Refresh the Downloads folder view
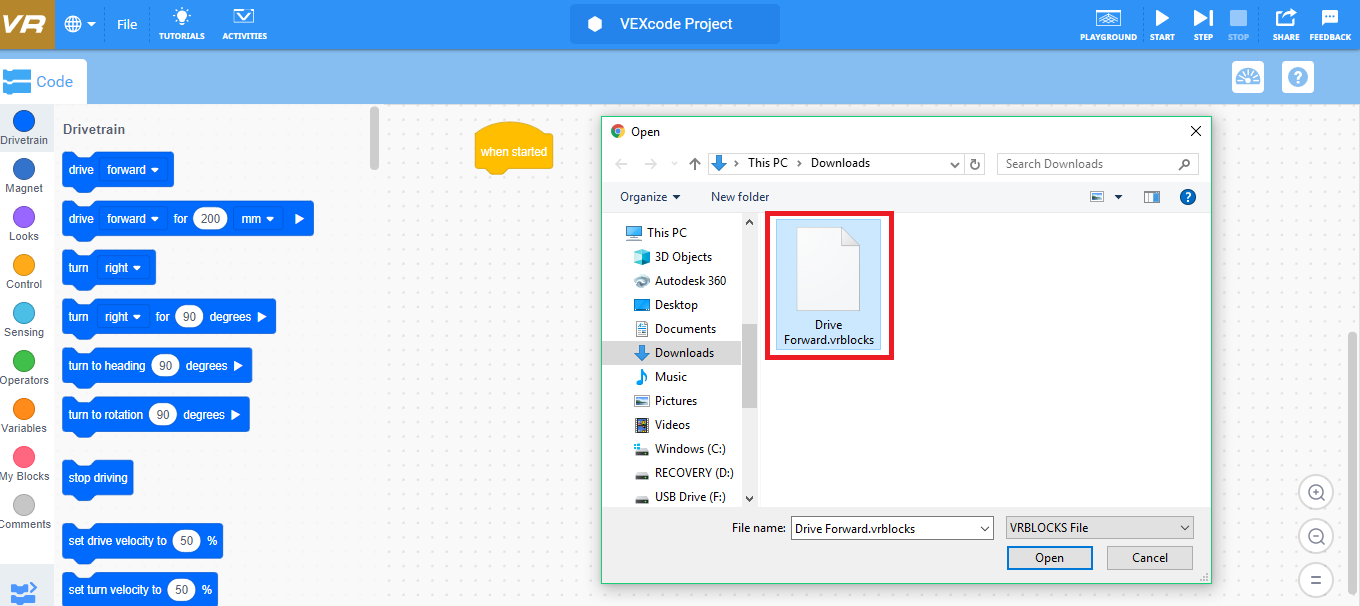The image size is (1360, 606). point(976,163)
